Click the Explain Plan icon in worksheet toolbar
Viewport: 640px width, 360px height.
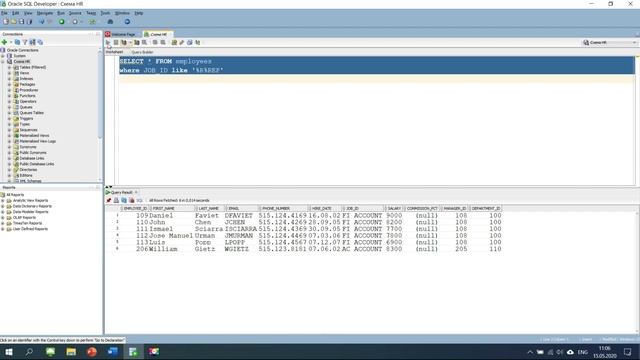124,42
